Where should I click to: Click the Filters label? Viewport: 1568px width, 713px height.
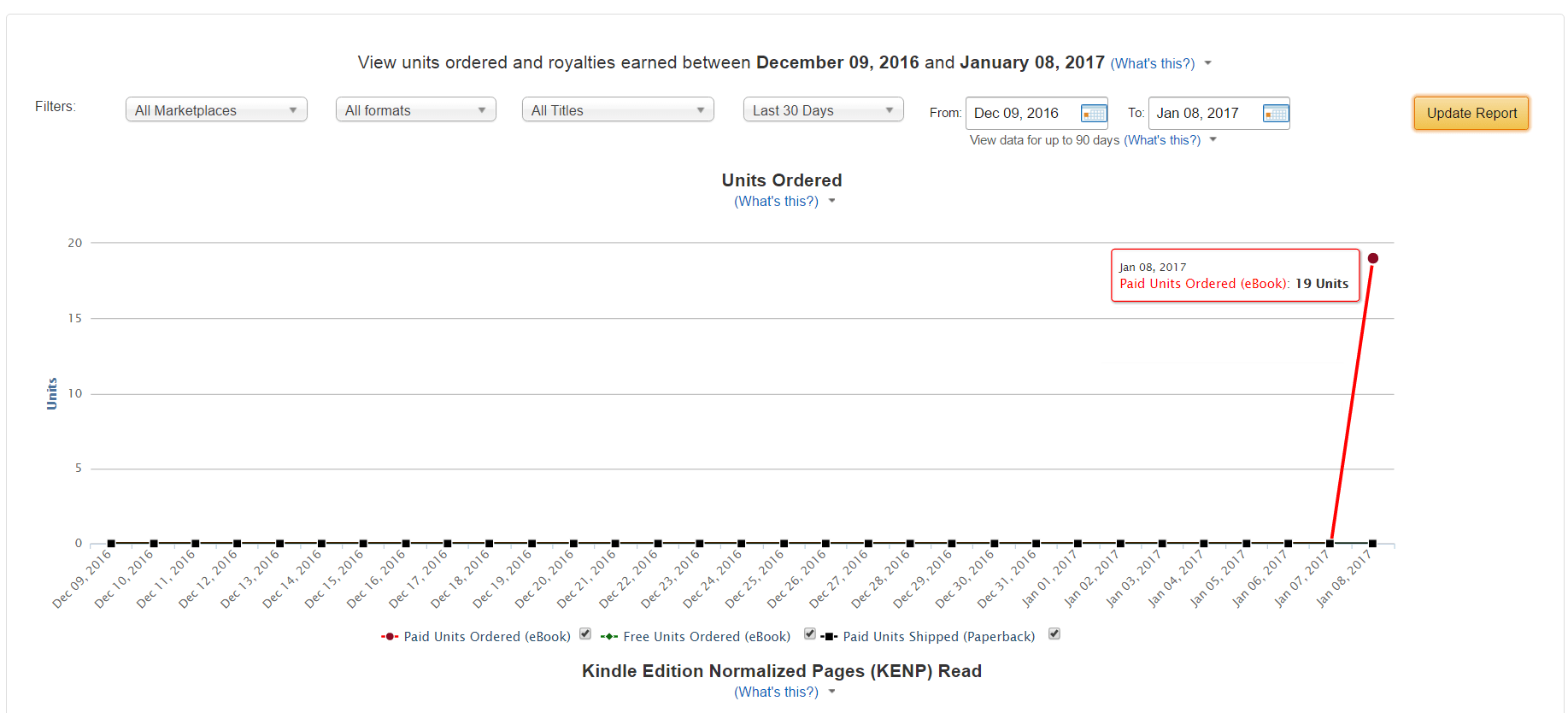(x=56, y=106)
